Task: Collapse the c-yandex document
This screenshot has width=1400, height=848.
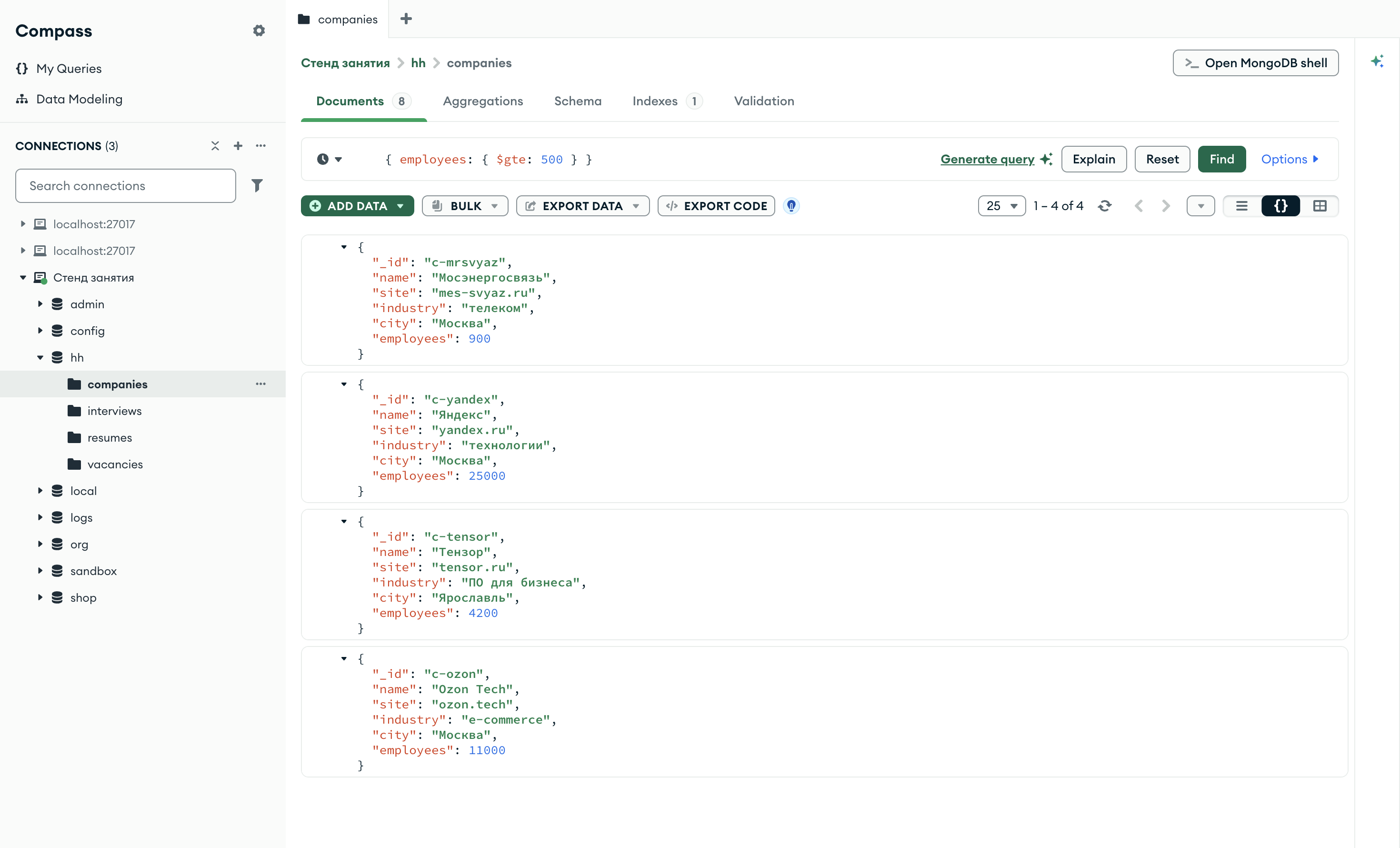Action: pos(344,384)
